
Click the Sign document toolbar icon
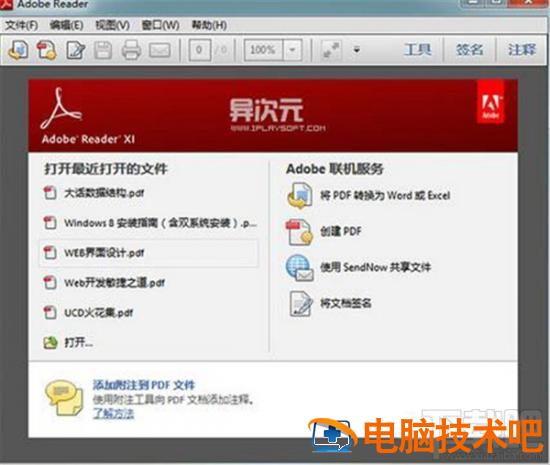point(75,50)
